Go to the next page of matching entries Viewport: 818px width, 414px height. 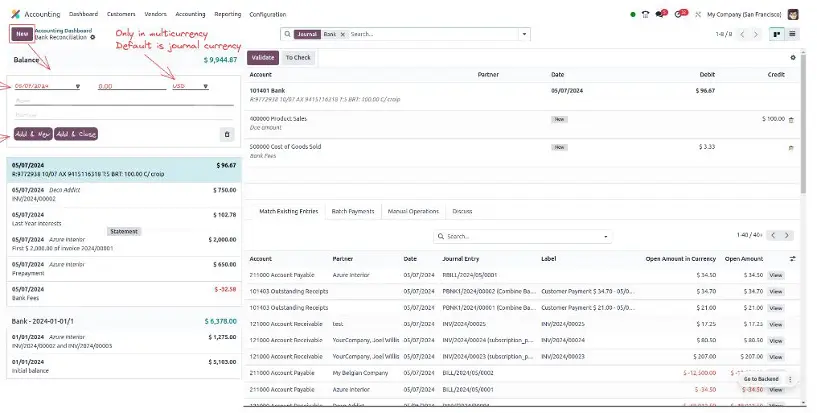point(787,236)
